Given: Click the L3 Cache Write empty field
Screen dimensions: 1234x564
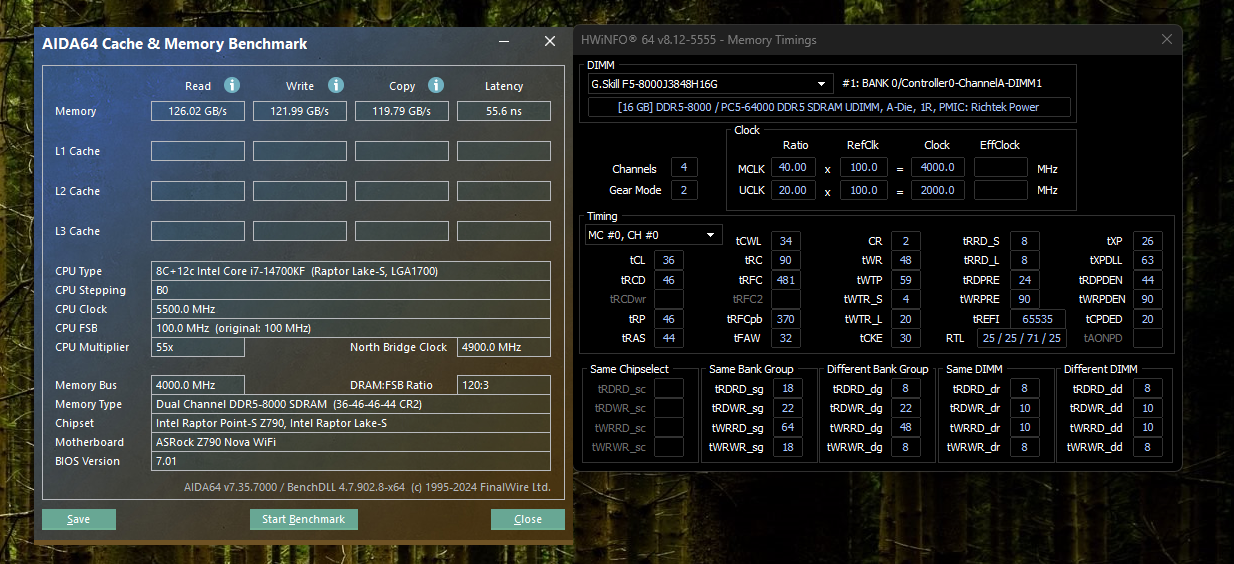Looking at the screenshot, I should (300, 231).
